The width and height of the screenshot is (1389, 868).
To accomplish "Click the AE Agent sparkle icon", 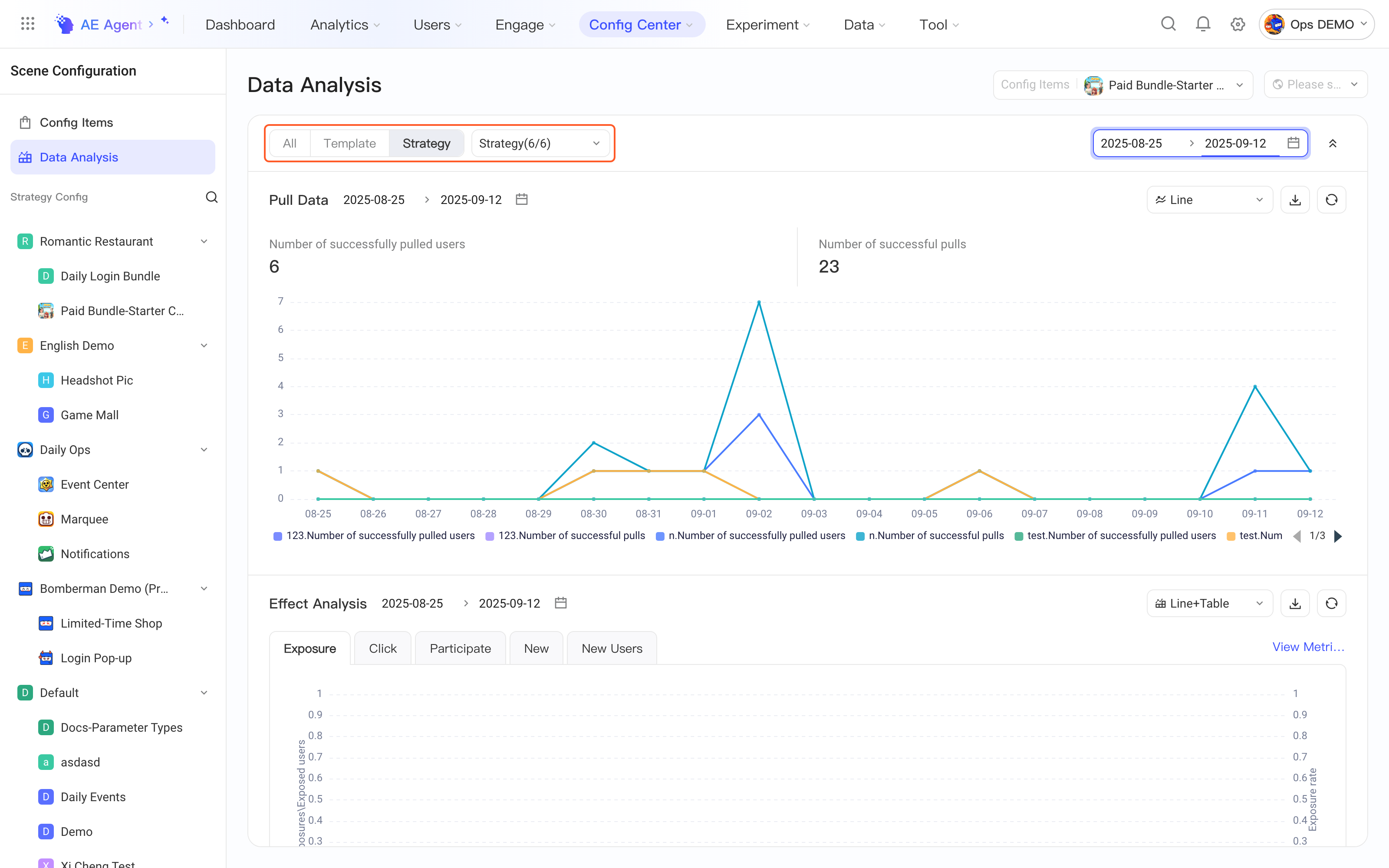I will point(165,21).
